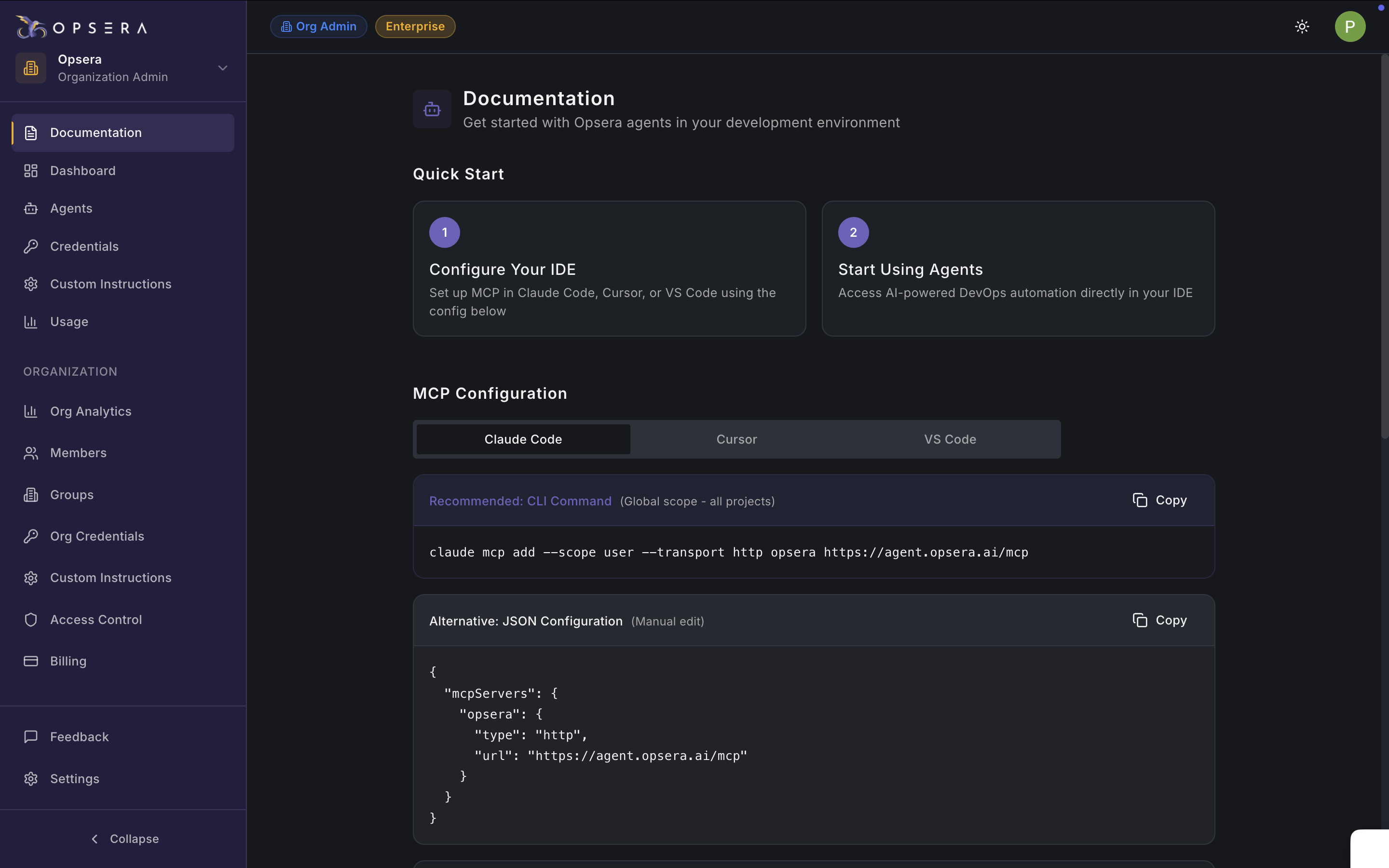The width and height of the screenshot is (1389, 868).
Task: Copy the alternative JSON configuration
Action: coord(1160,620)
